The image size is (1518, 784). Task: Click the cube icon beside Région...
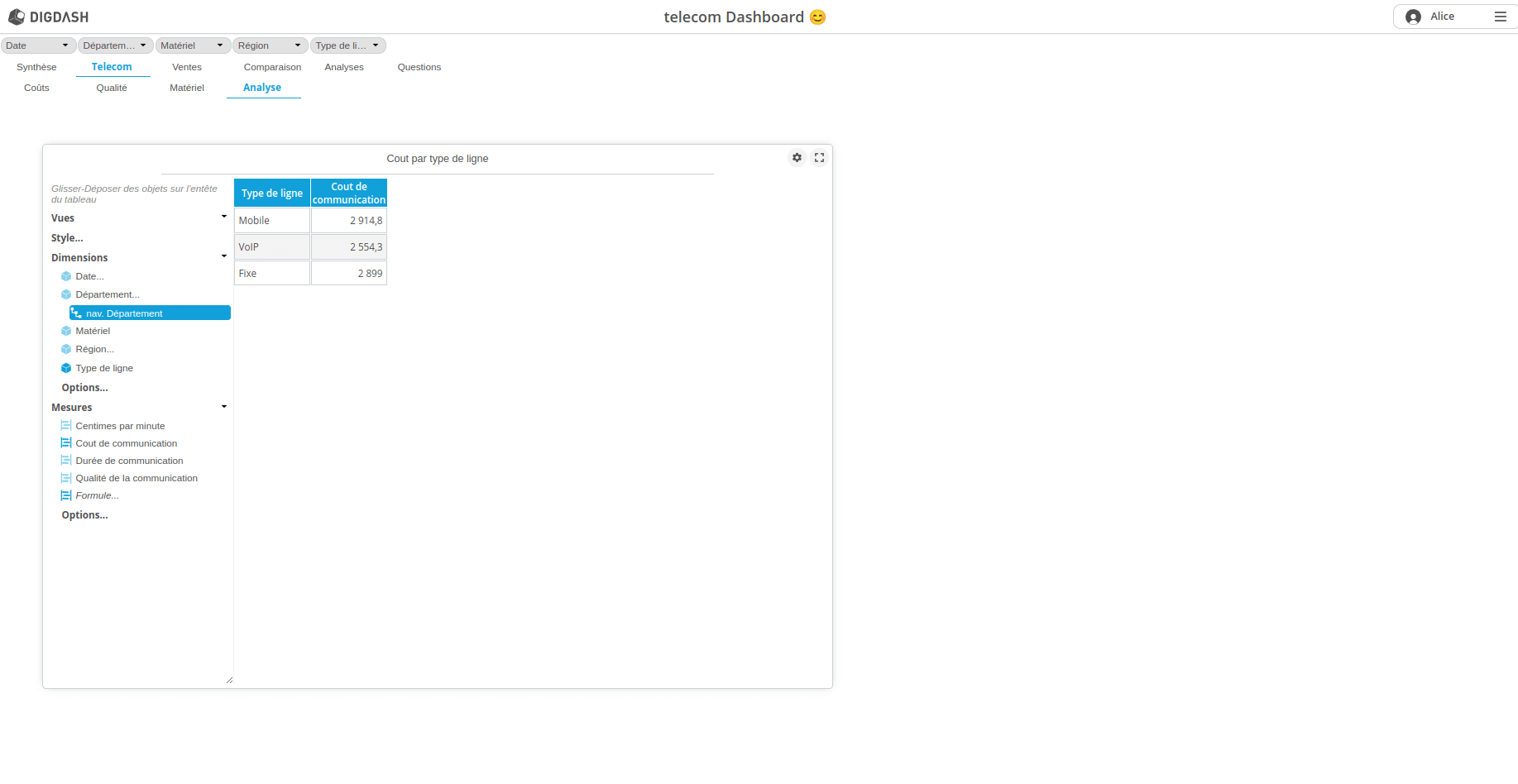click(x=66, y=349)
